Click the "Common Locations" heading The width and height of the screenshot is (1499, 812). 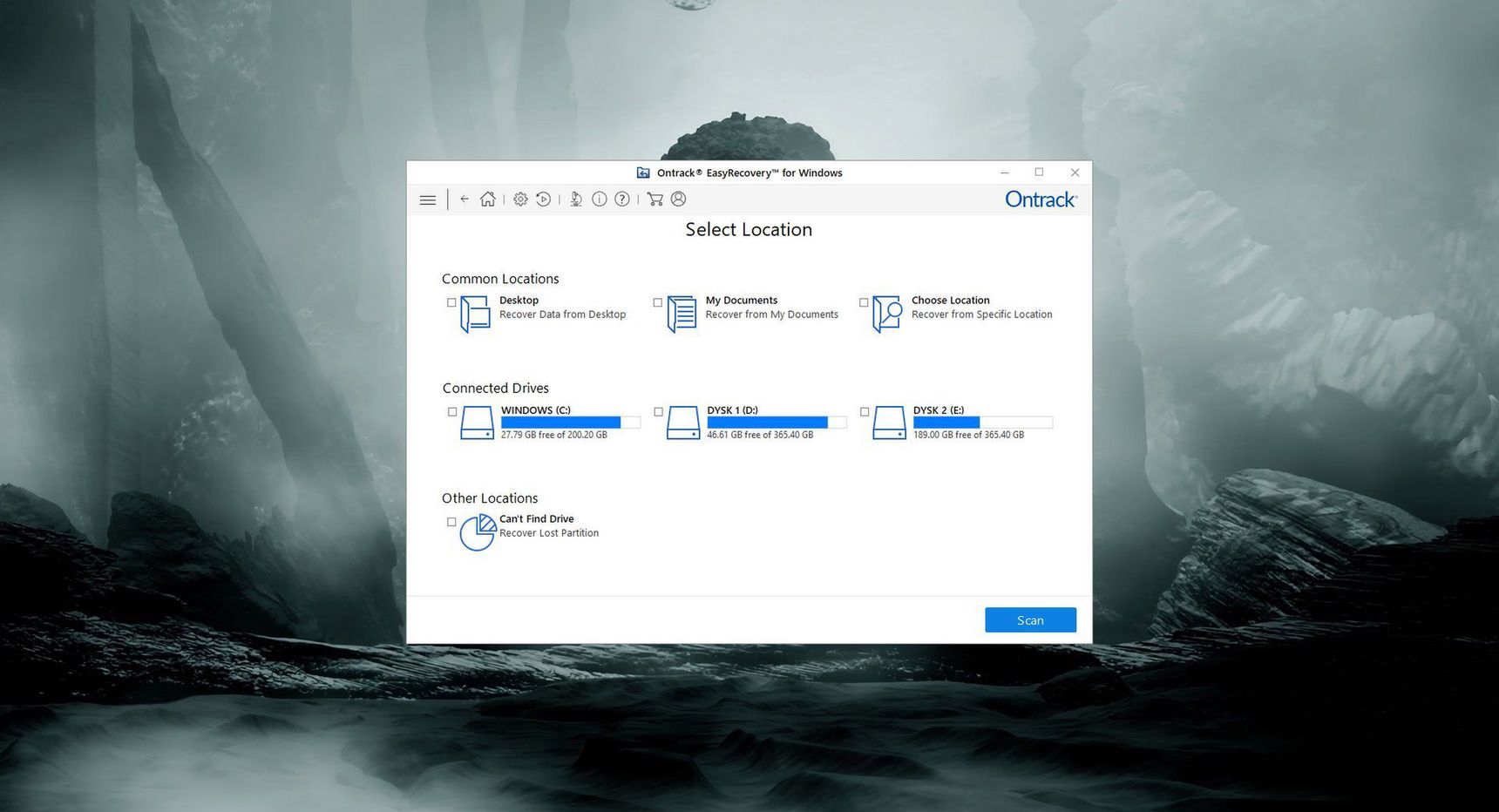pos(500,279)
